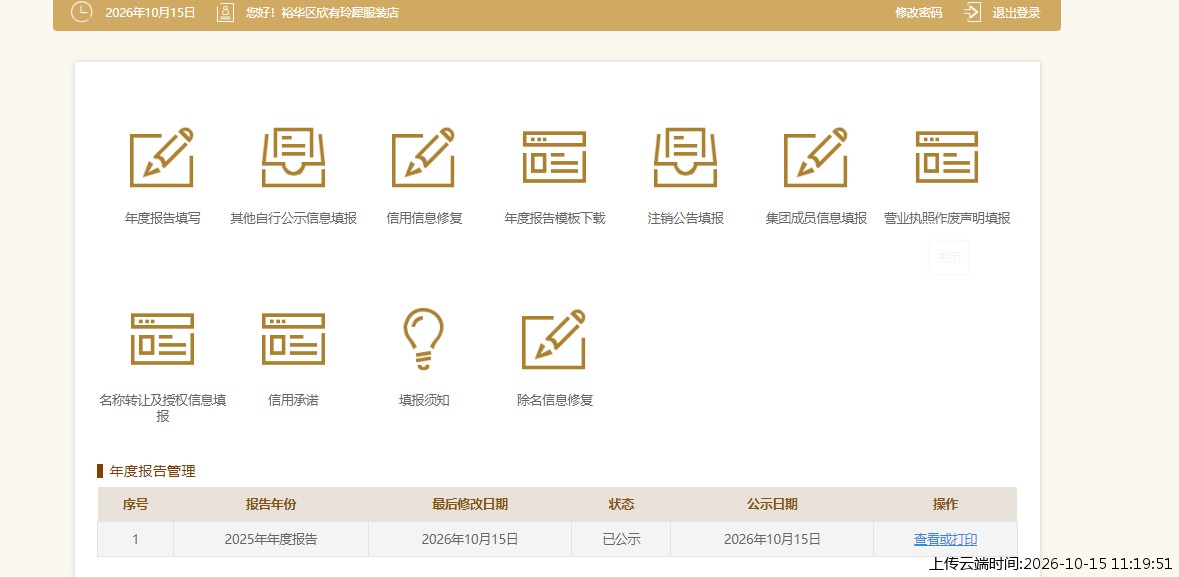The height and width of the screenshot is (577, 1179).
Task: Click the 序号 column header
Action: (x=135, y=504)
